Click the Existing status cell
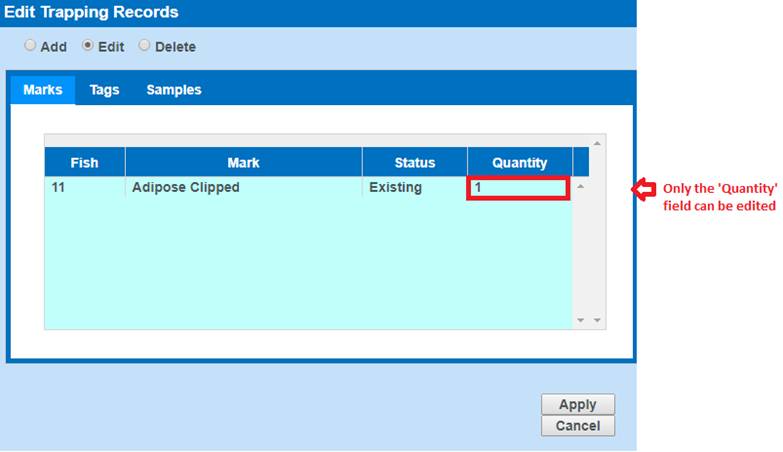 tap(395, 188)
